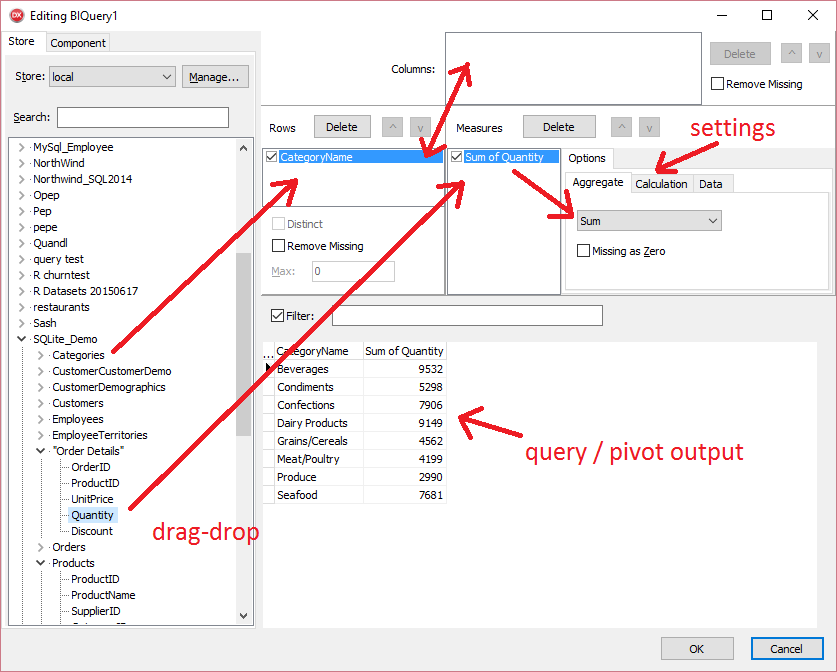Expand the Categories table node
This screenshot has width=837, height=672.
41,355
